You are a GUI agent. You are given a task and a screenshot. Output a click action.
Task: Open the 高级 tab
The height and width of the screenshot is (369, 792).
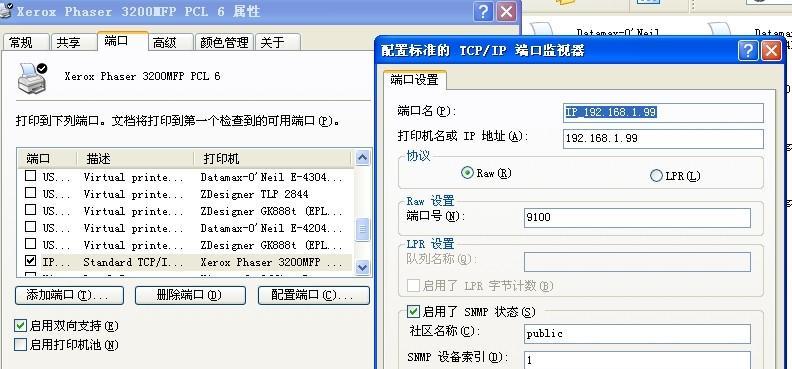coord(172,42)
